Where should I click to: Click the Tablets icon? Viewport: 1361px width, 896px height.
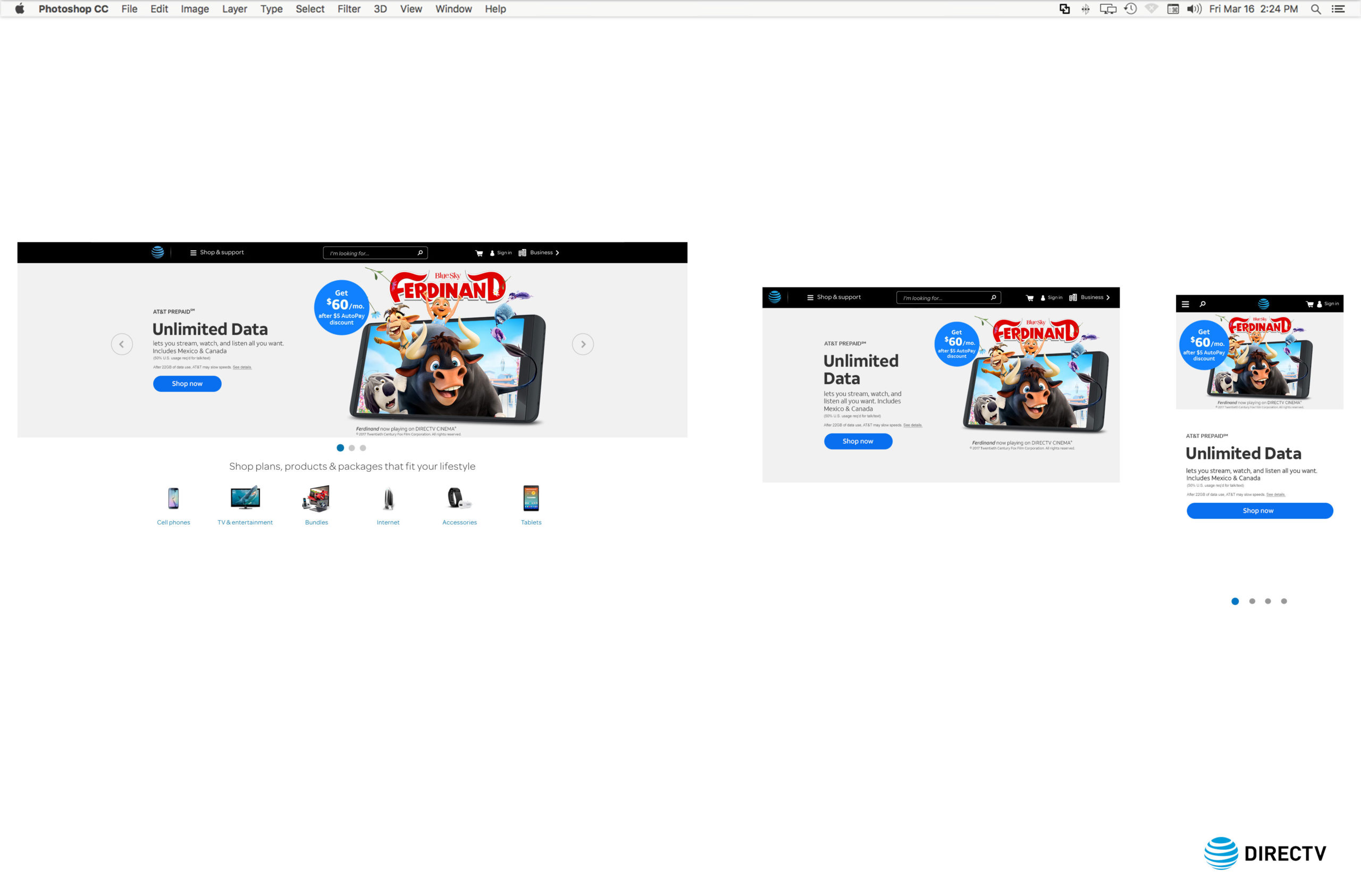pos(531,498)
